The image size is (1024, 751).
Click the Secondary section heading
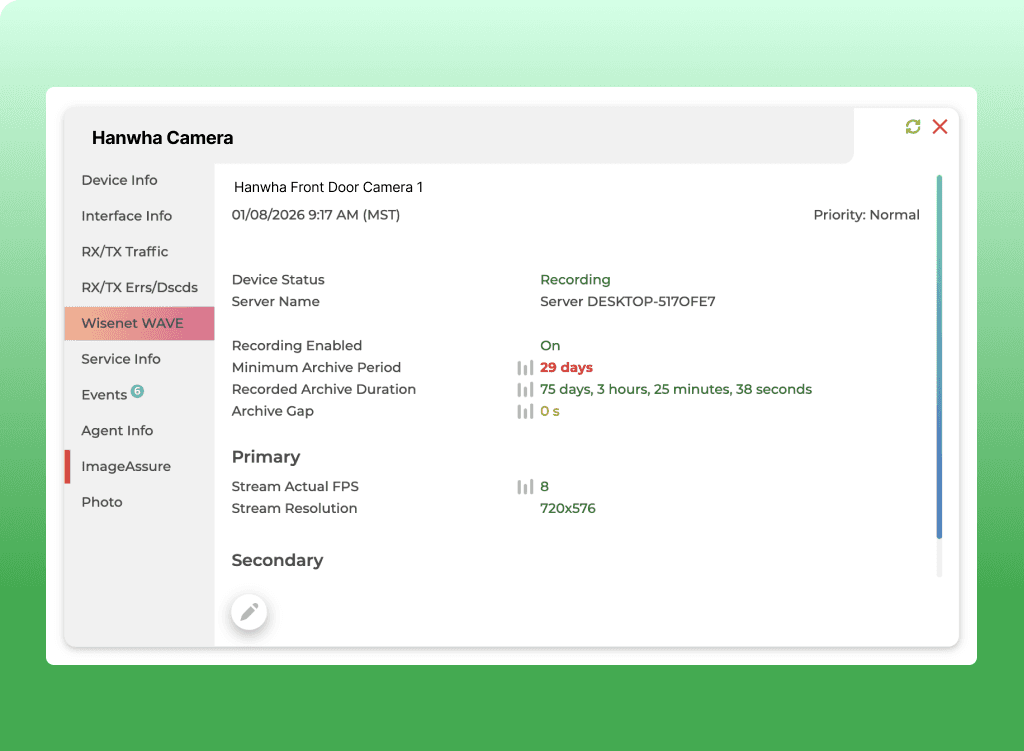coord(278,560)
